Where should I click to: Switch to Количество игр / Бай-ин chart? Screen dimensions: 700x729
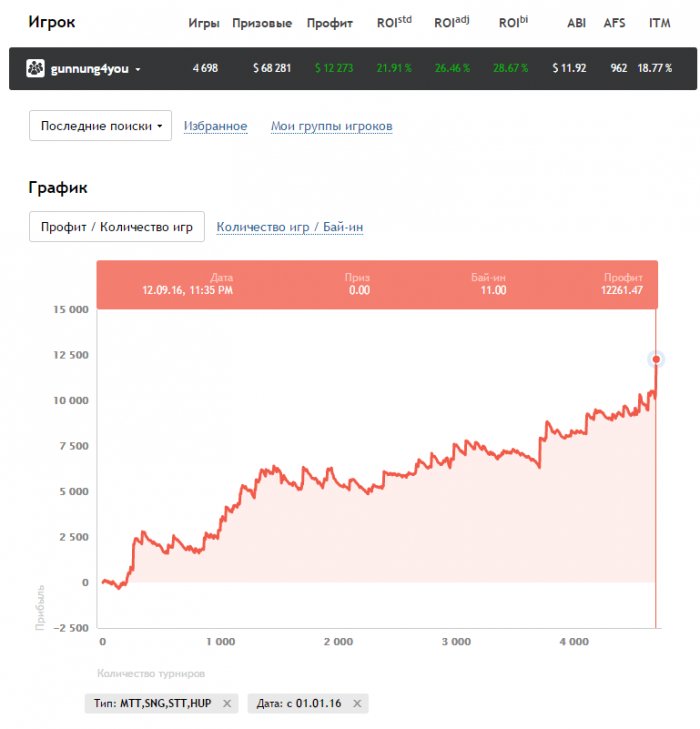[x=290, y=227]
